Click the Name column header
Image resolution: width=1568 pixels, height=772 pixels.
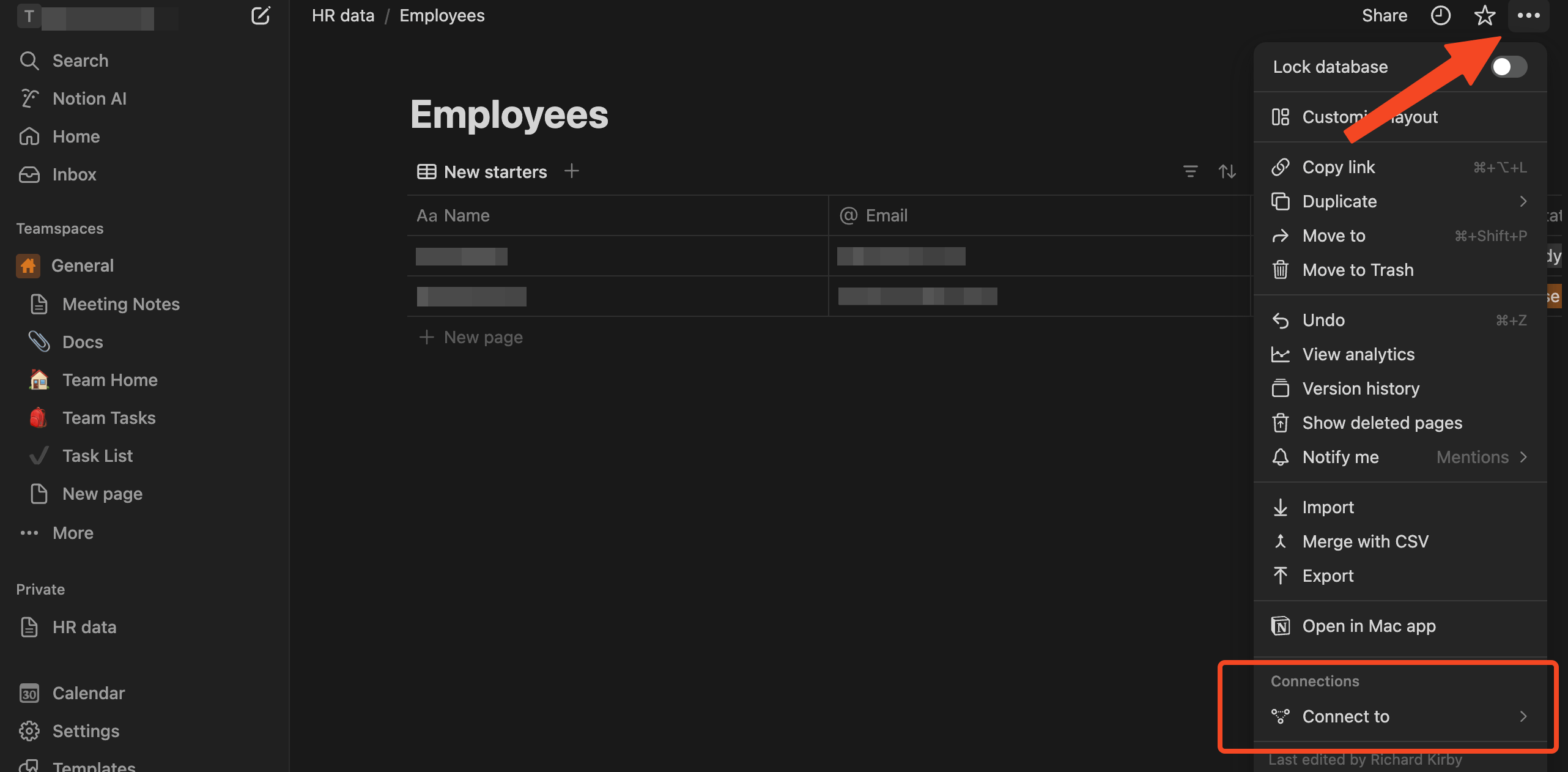tap(618, 215)
